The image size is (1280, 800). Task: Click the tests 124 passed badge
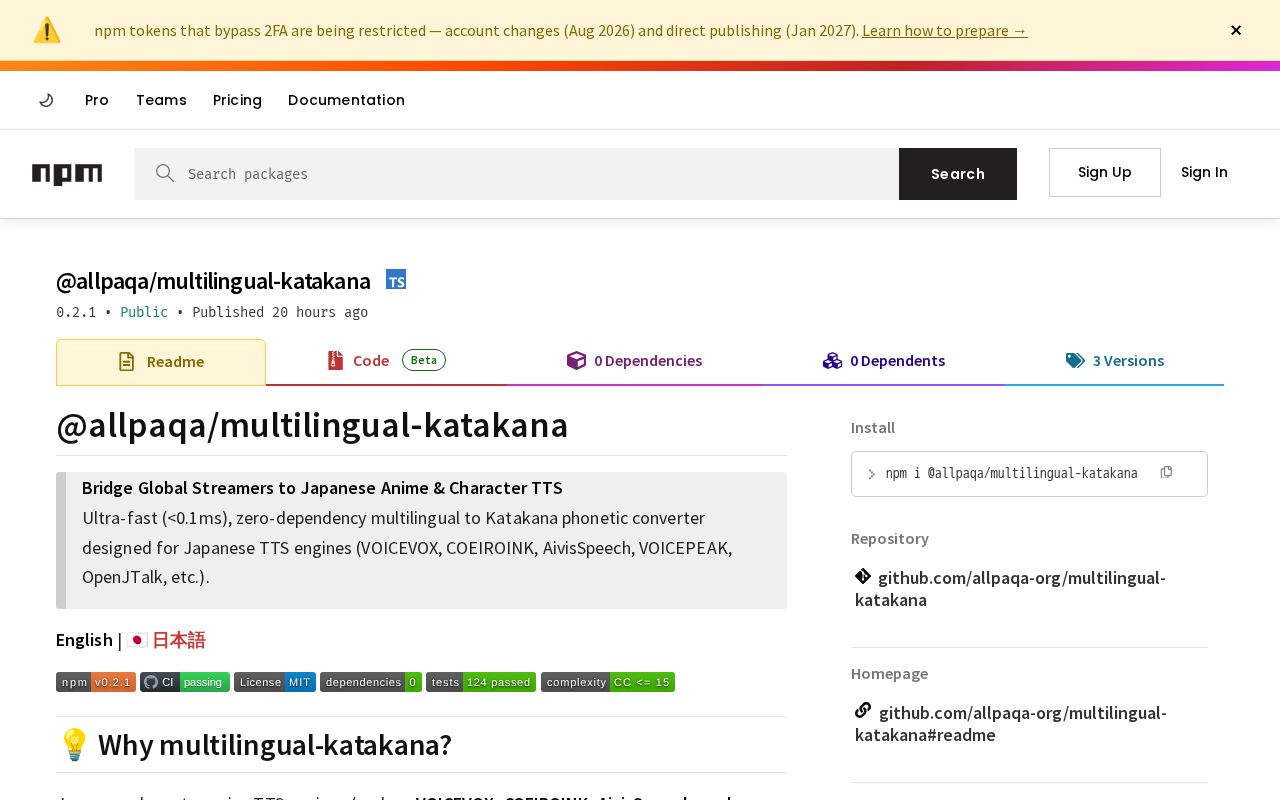[481, 682]
